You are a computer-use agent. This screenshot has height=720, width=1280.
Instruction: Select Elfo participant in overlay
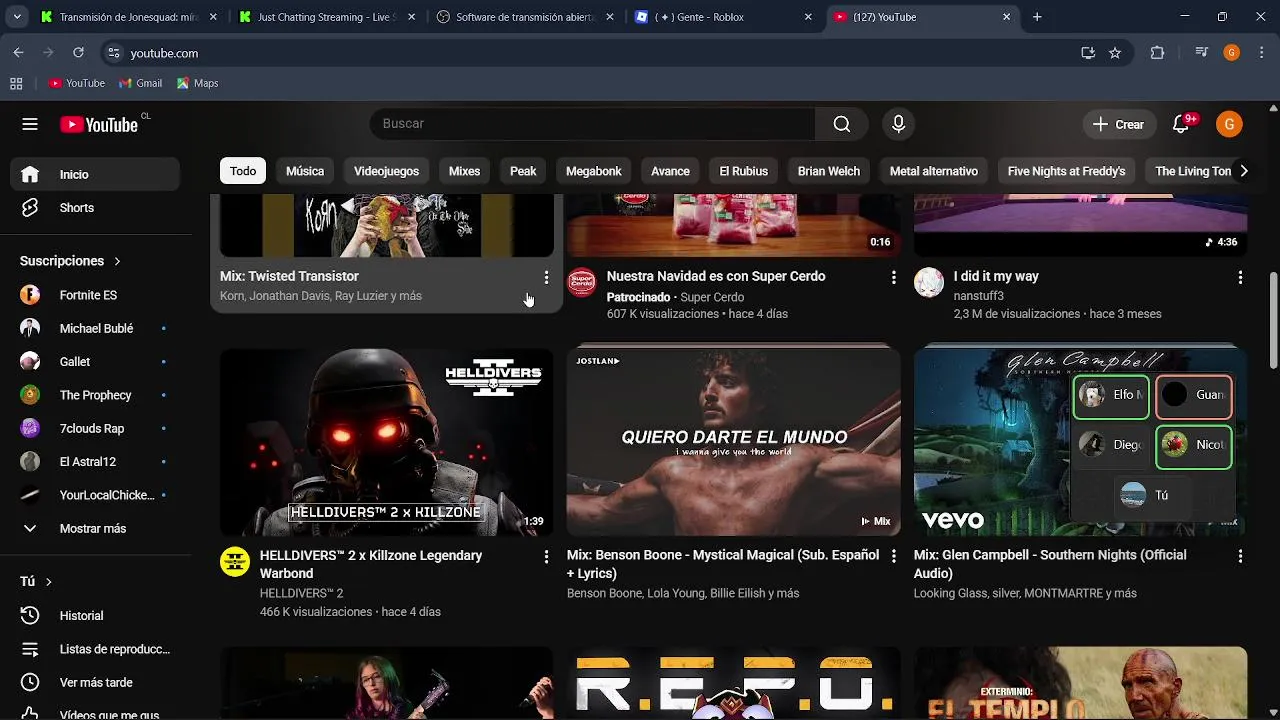pyautogui.click(x=1111, y=395)
